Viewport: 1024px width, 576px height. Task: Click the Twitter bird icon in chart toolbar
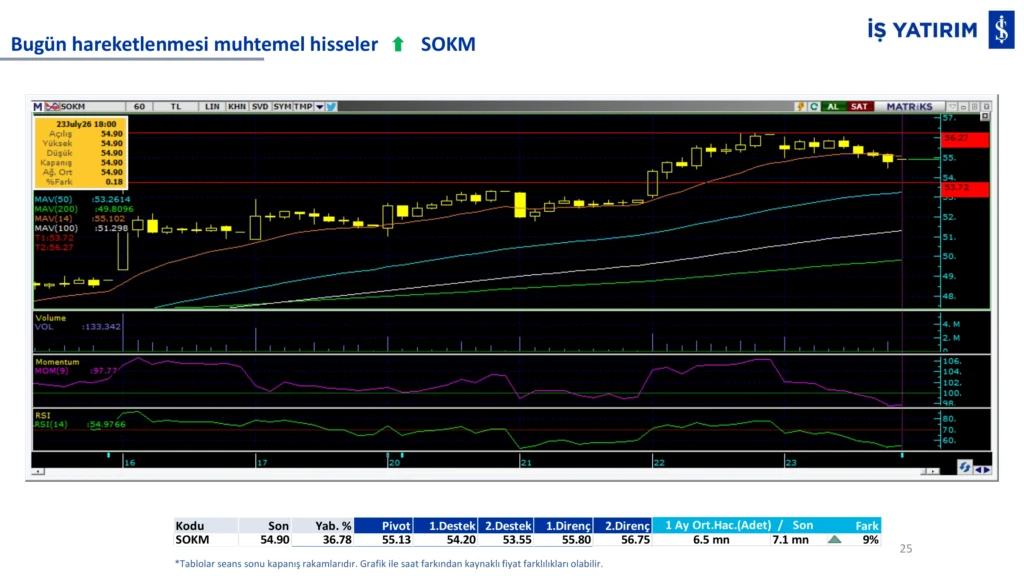pos(332,106)
